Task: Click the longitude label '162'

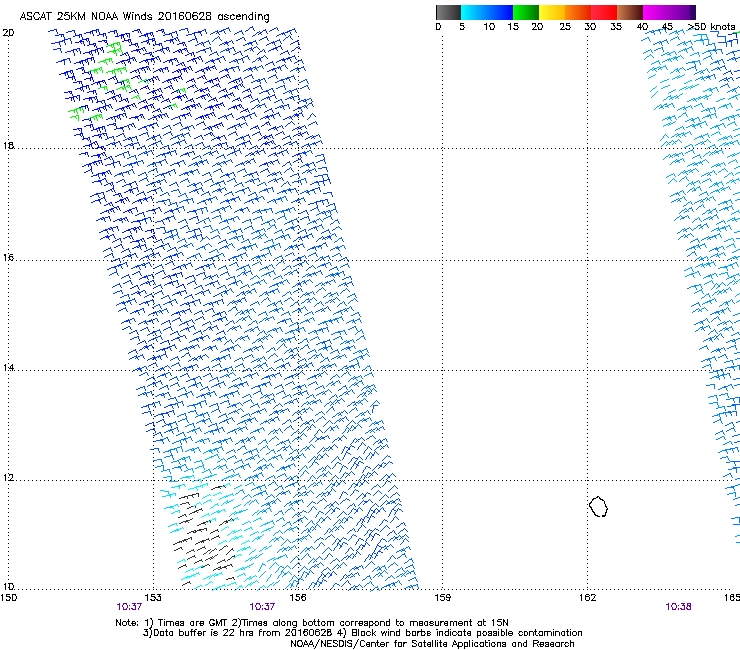Action: pyautogui.click(x=588, y=598)
